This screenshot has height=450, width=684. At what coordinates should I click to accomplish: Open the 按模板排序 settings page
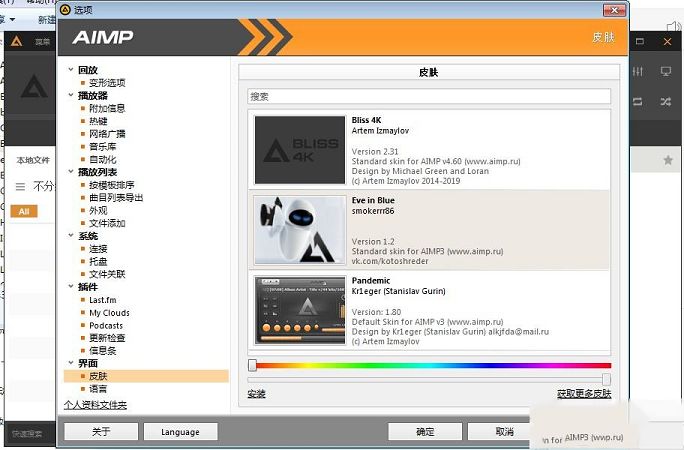coord(112,185)
